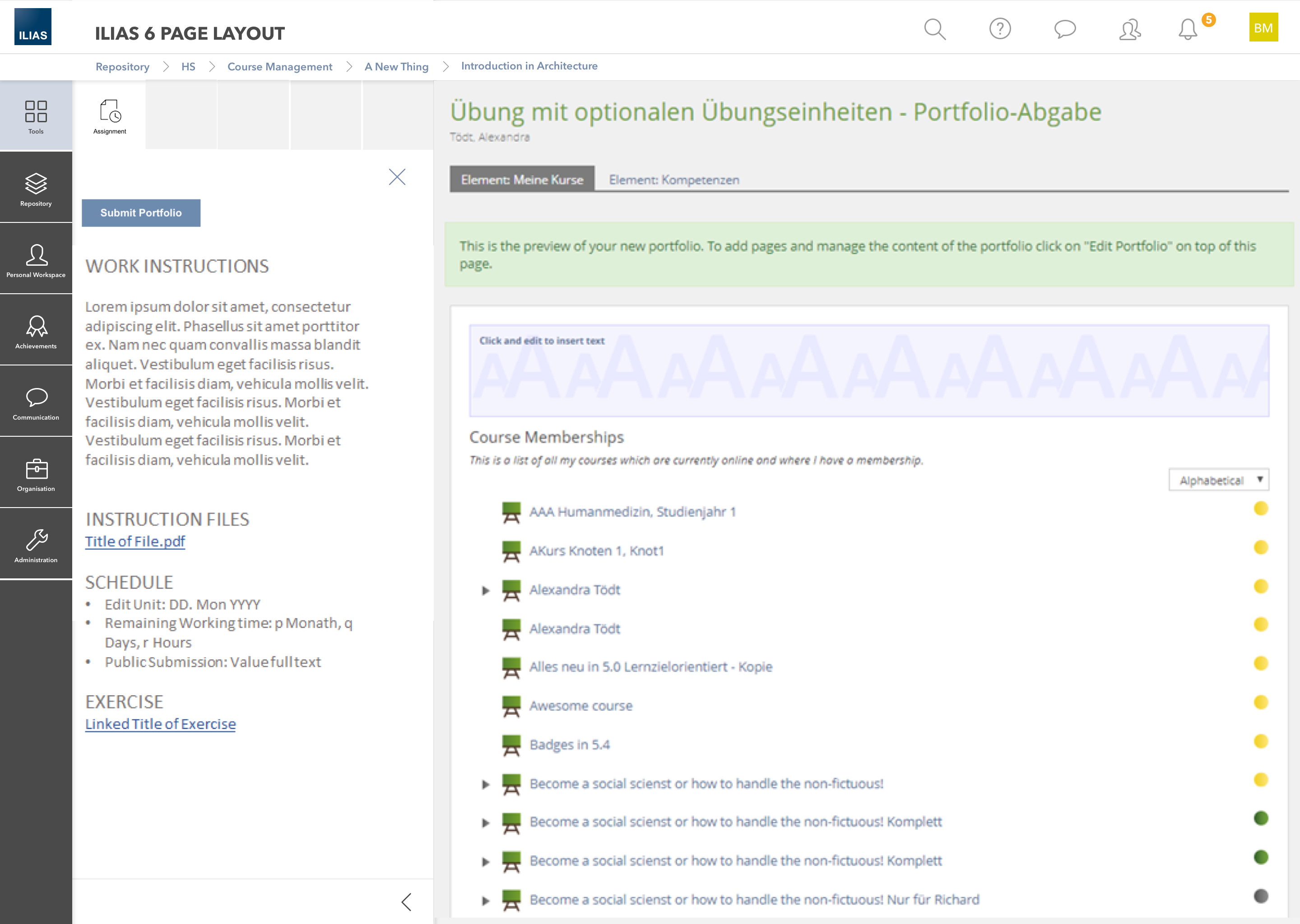Close the assignment panel with X
The height and width of the screenshot is (924, 1300).
point(397,177)
